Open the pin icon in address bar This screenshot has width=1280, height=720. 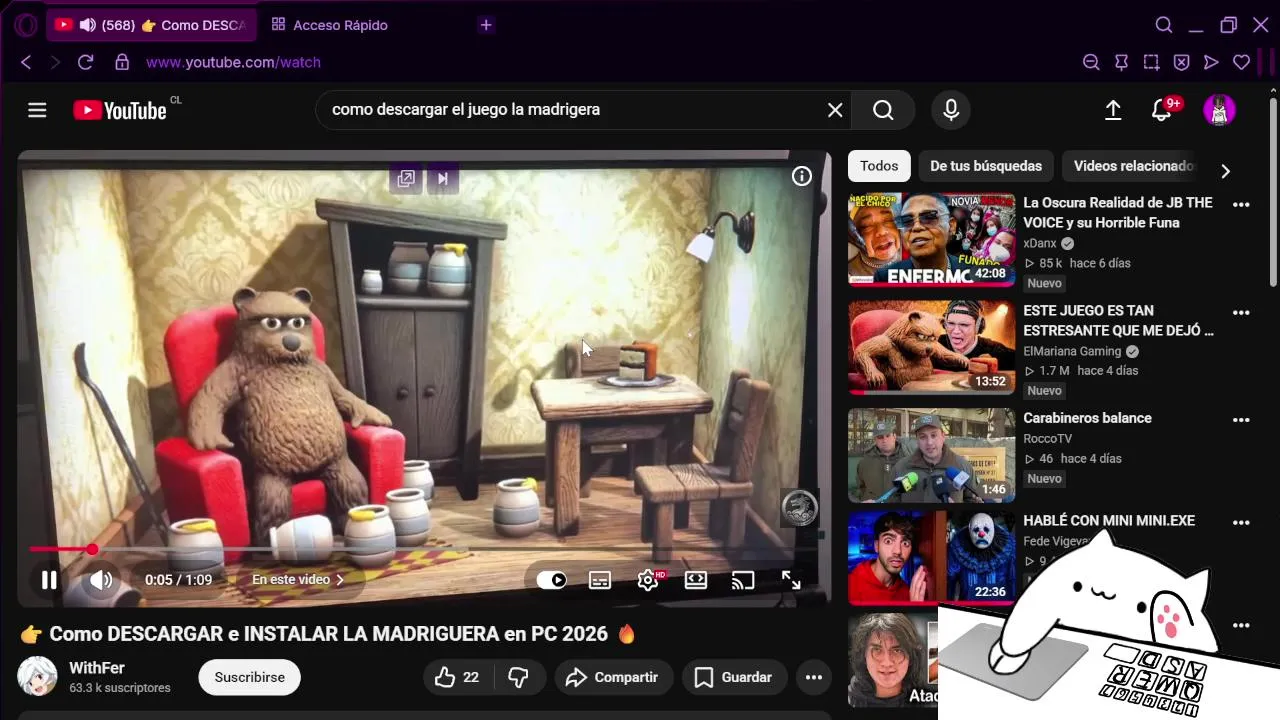pos(1121,62)
